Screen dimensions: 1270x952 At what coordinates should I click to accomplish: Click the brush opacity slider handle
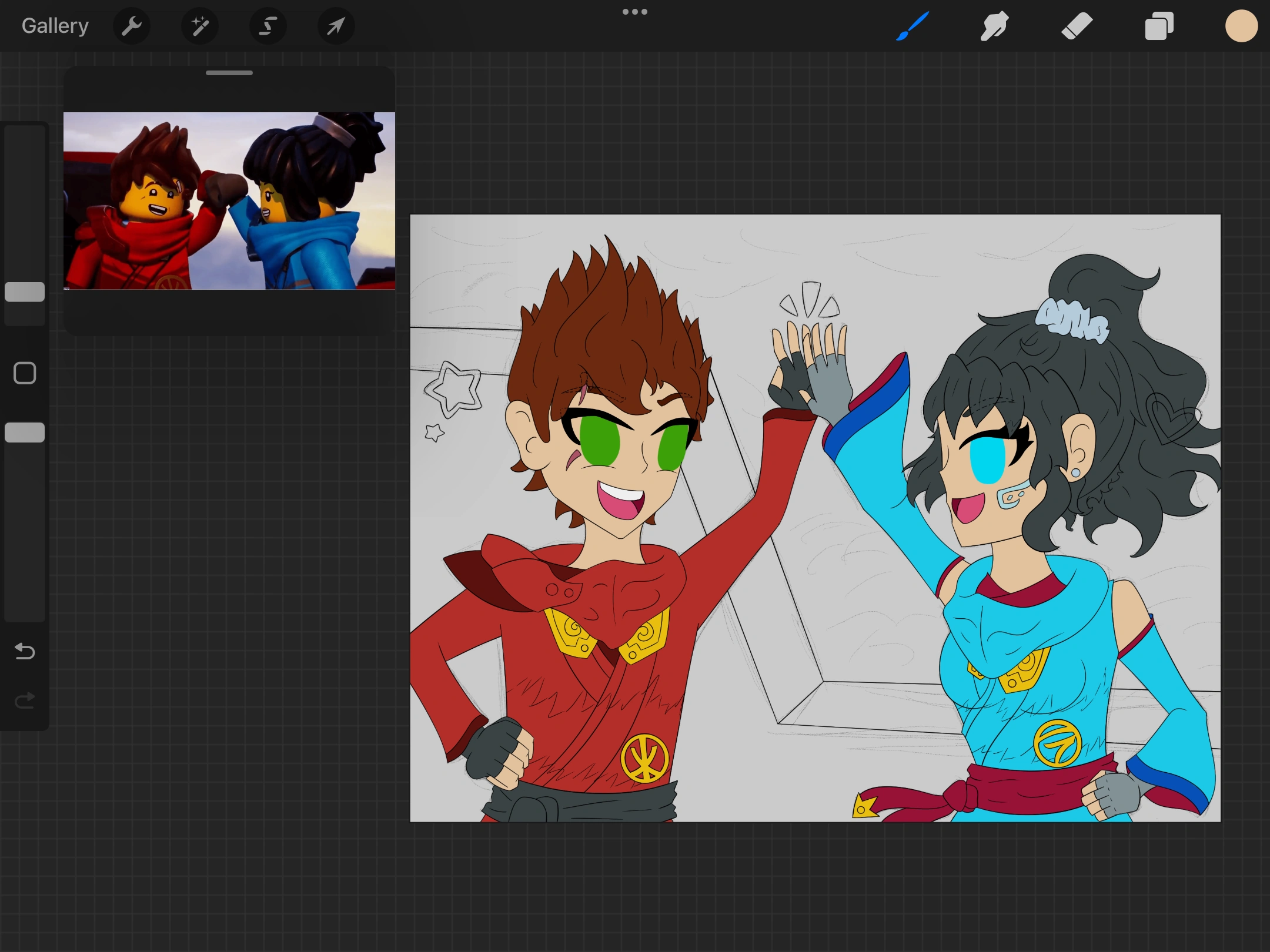click(25, 433)
